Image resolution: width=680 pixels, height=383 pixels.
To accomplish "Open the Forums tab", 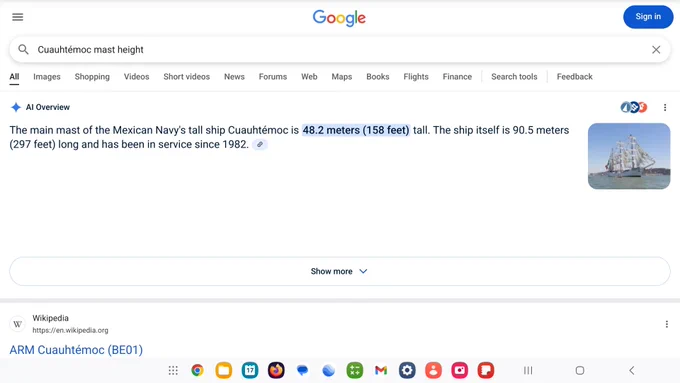I will [x=273, y=77].
